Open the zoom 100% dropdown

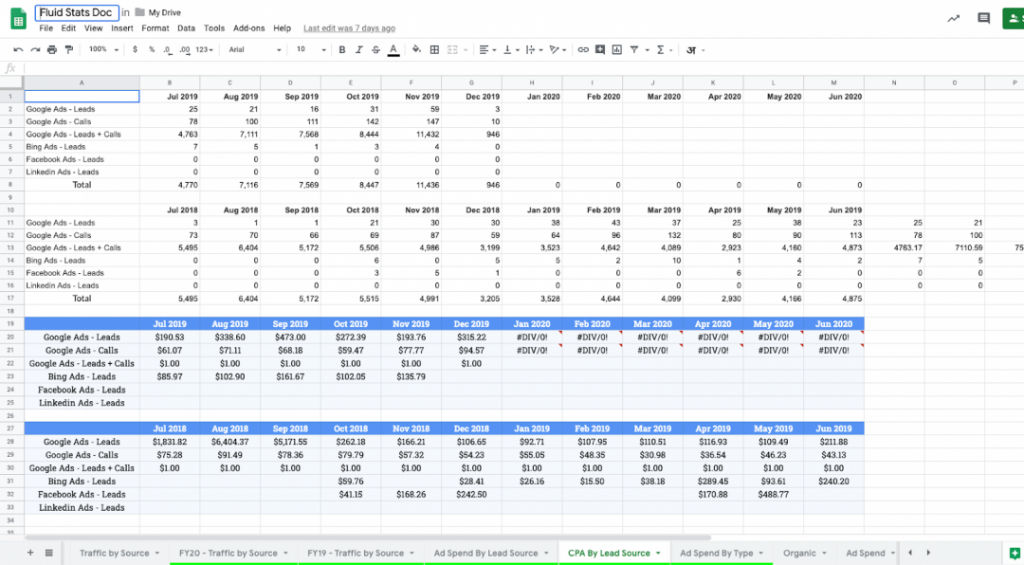101,49
